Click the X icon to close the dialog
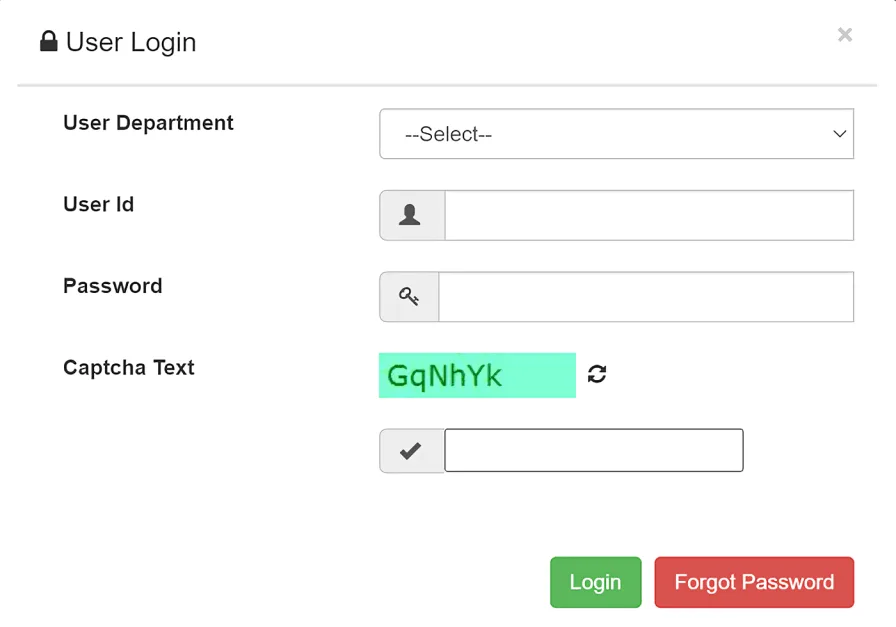Screen dimensions: 896x627 [x=844, y=35]
